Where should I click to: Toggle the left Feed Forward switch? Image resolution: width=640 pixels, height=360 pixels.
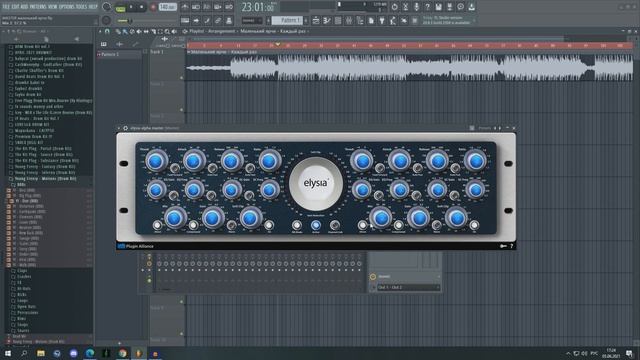pos(175,168)
